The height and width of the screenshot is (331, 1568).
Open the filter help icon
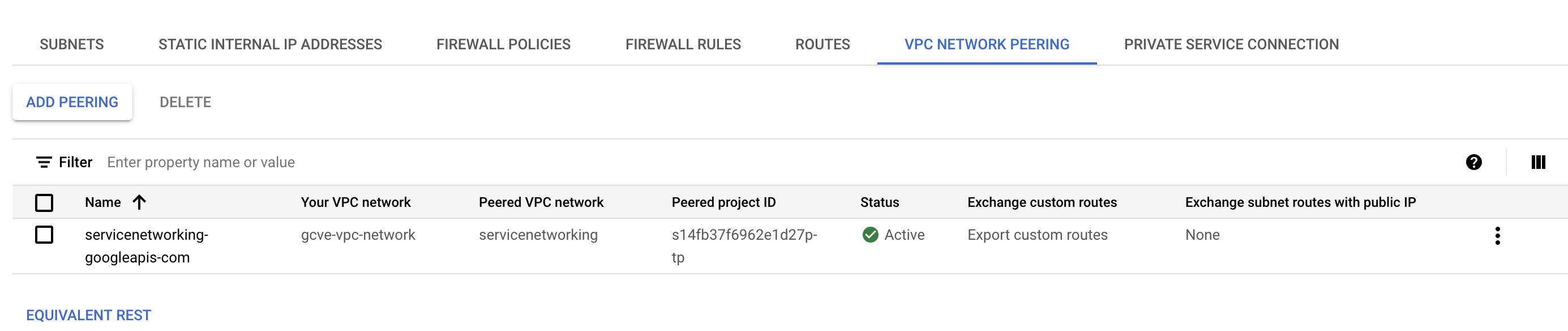point(1473,162)
